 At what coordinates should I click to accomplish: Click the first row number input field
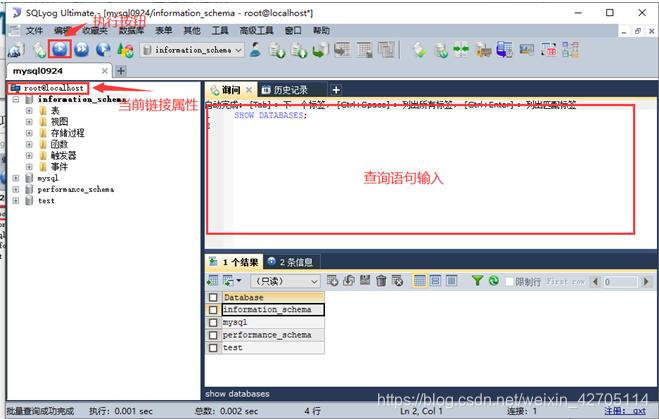(620, 282)
